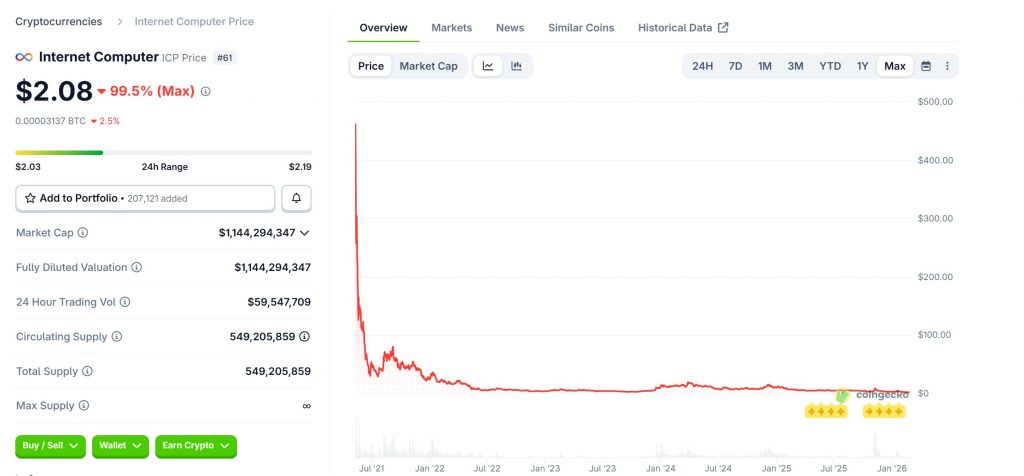The height and width of the screenshot is (476, 1024).
Task: Switch to the Markets tab
Action: [452, 27]
